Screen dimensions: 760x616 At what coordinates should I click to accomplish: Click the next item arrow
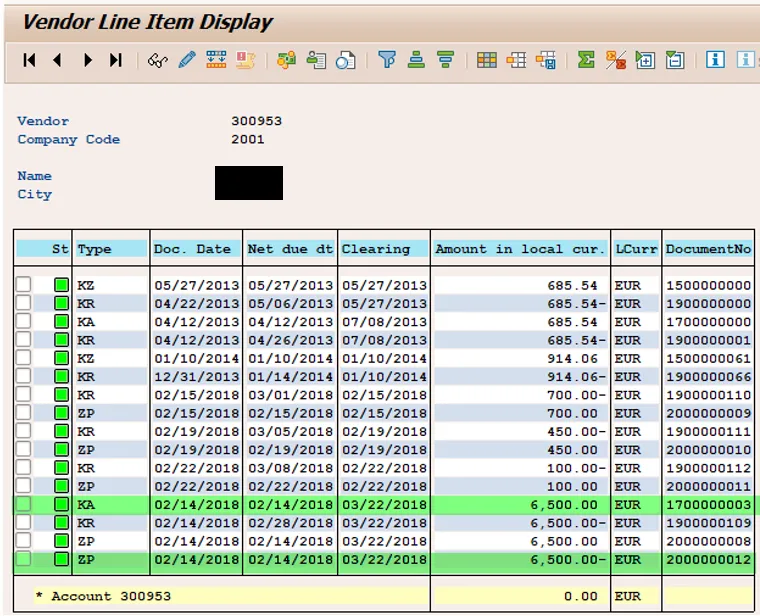pos(88,60)
